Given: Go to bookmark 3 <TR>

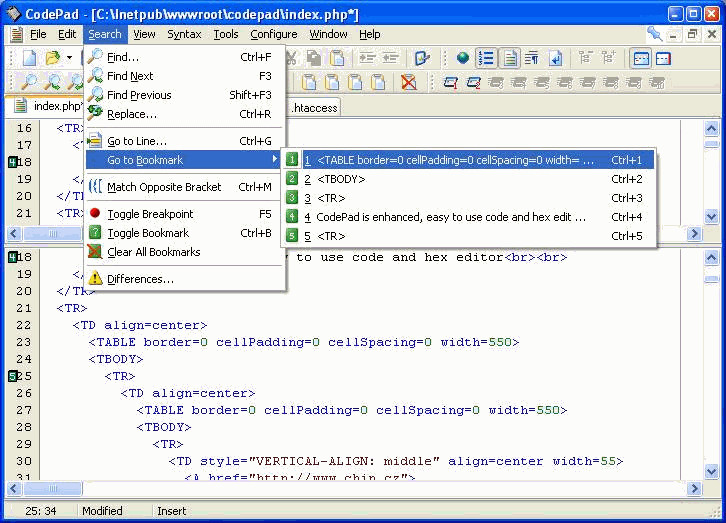Looking at the screenshot, I should coord(469,198).
